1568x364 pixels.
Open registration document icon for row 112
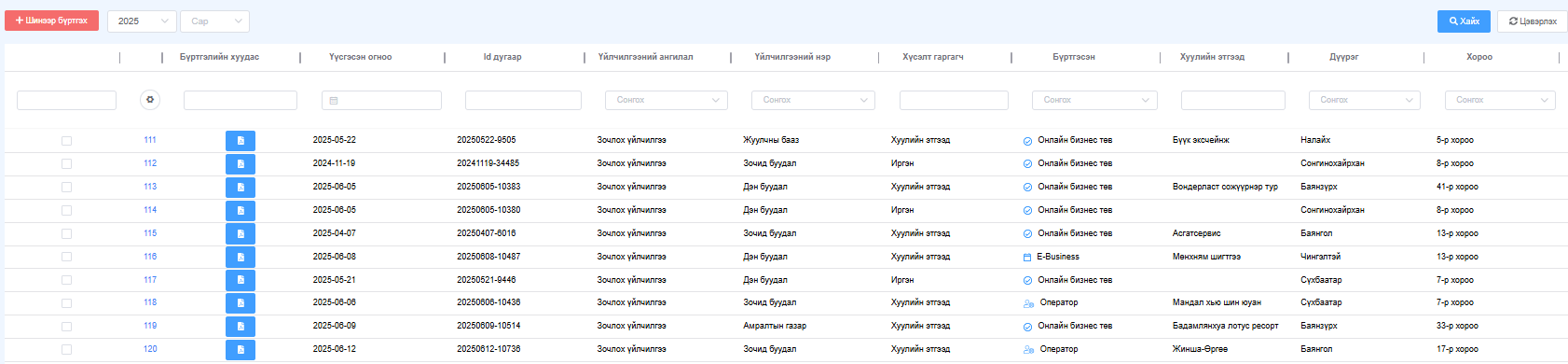pos(241,164)
